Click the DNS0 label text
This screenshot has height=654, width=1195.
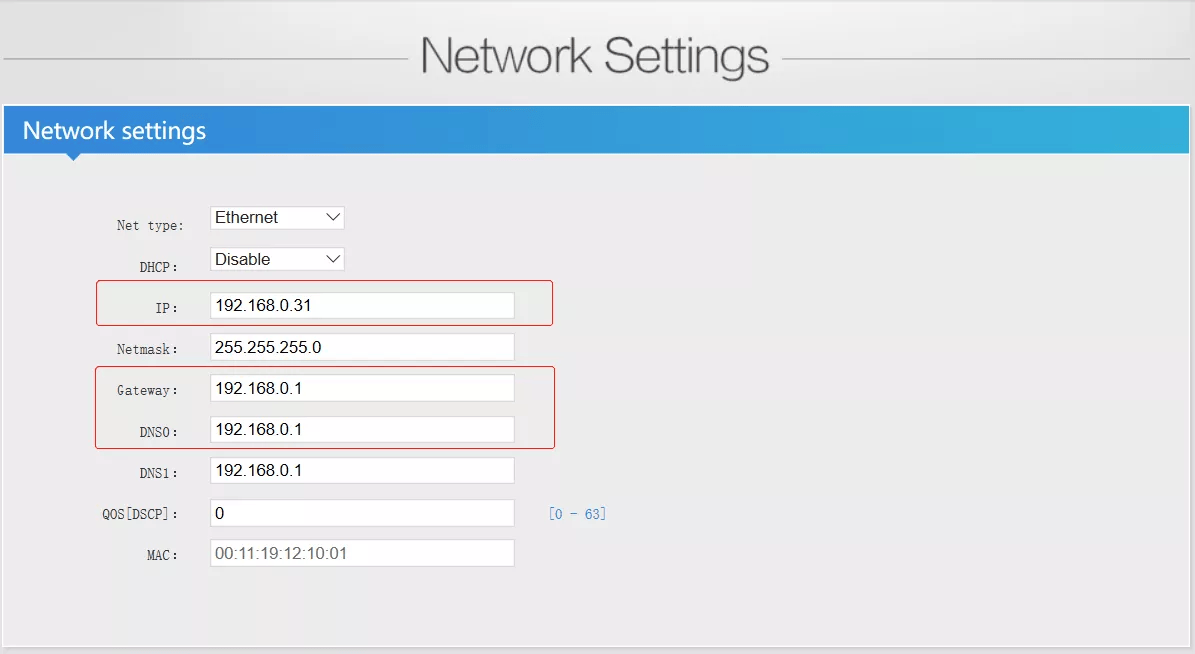pyautogui.click(x=158, y=432)
